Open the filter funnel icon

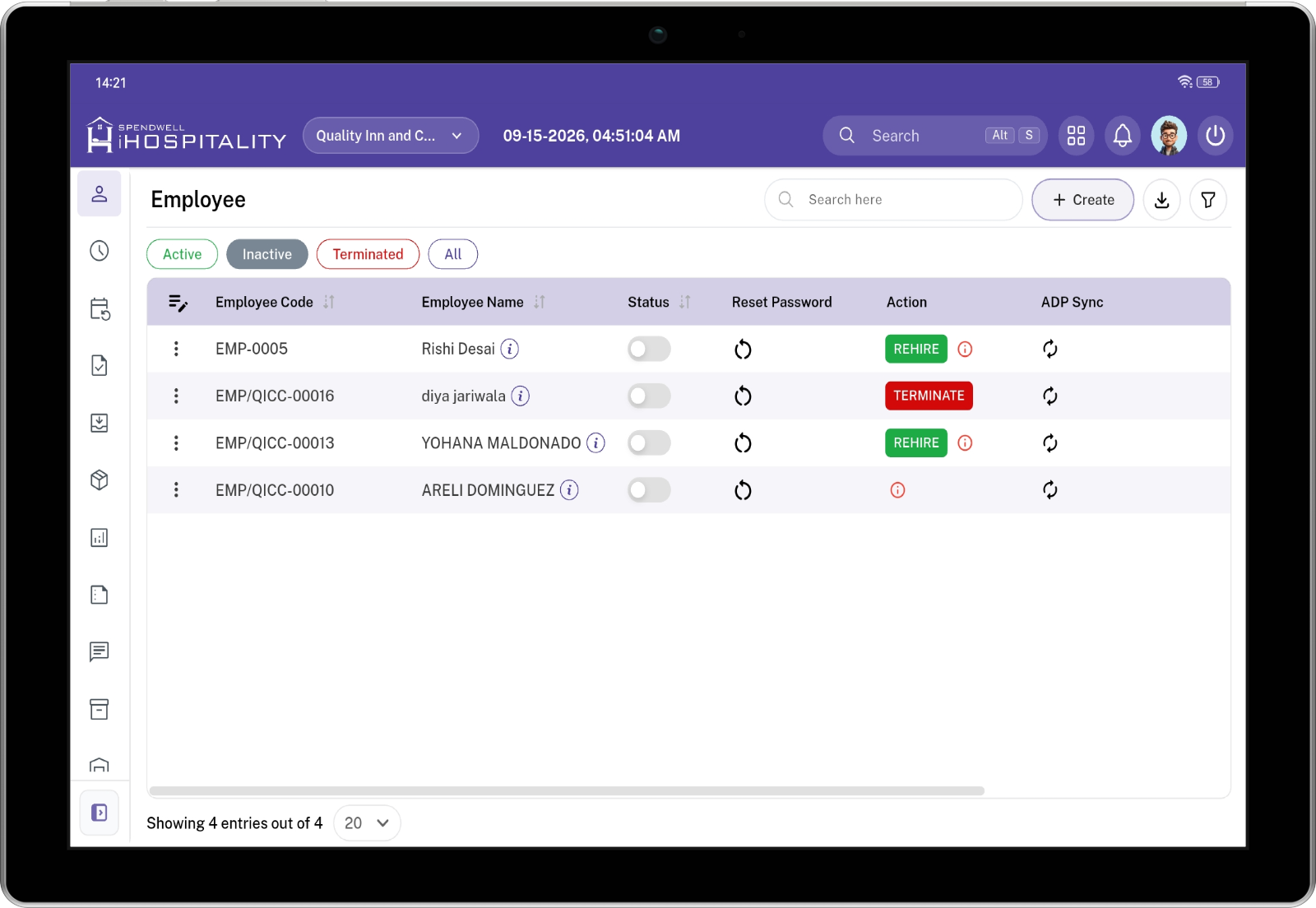coord(1208,200)
